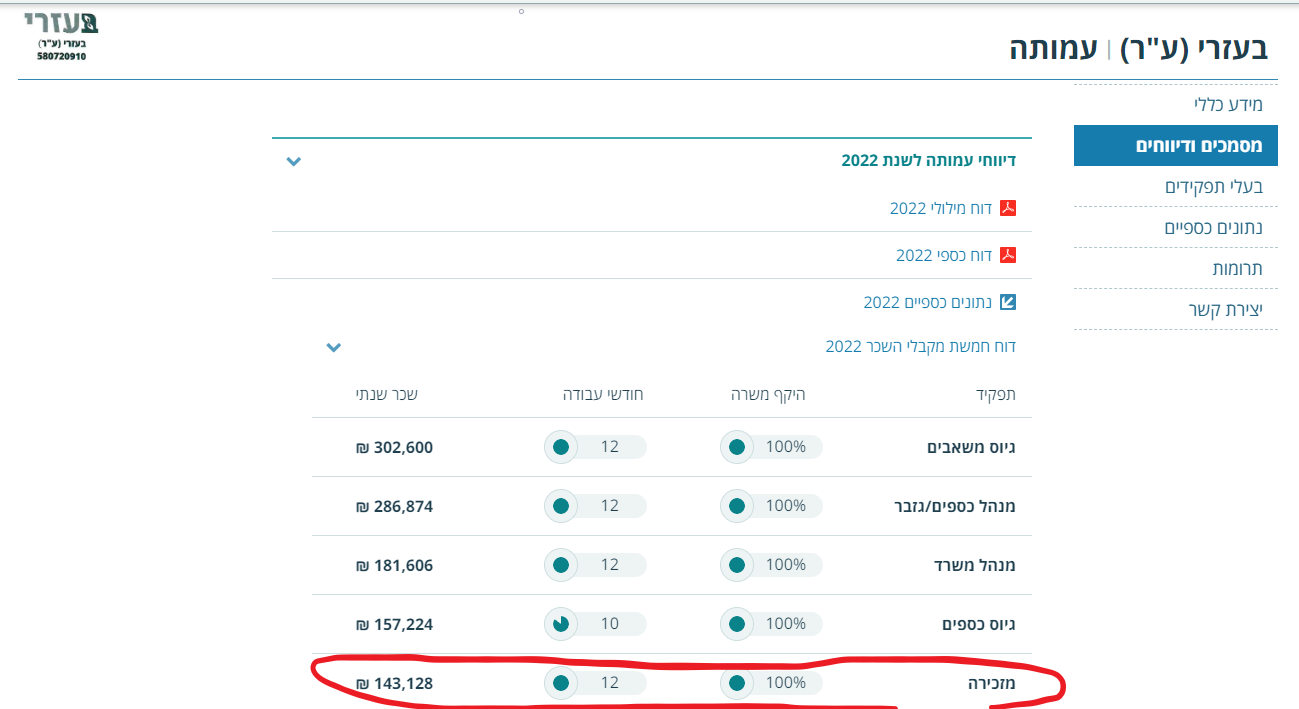Click the pie indicator for גיוס משאבים position scope
This screenshot has height=709, width=1299.
(737, 447)
